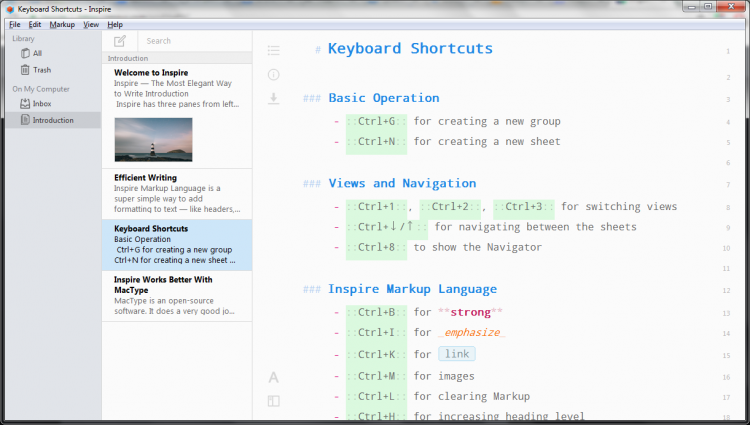
Task: Click the Ctrl+B shortcut code
Action: tap(376, 312)
